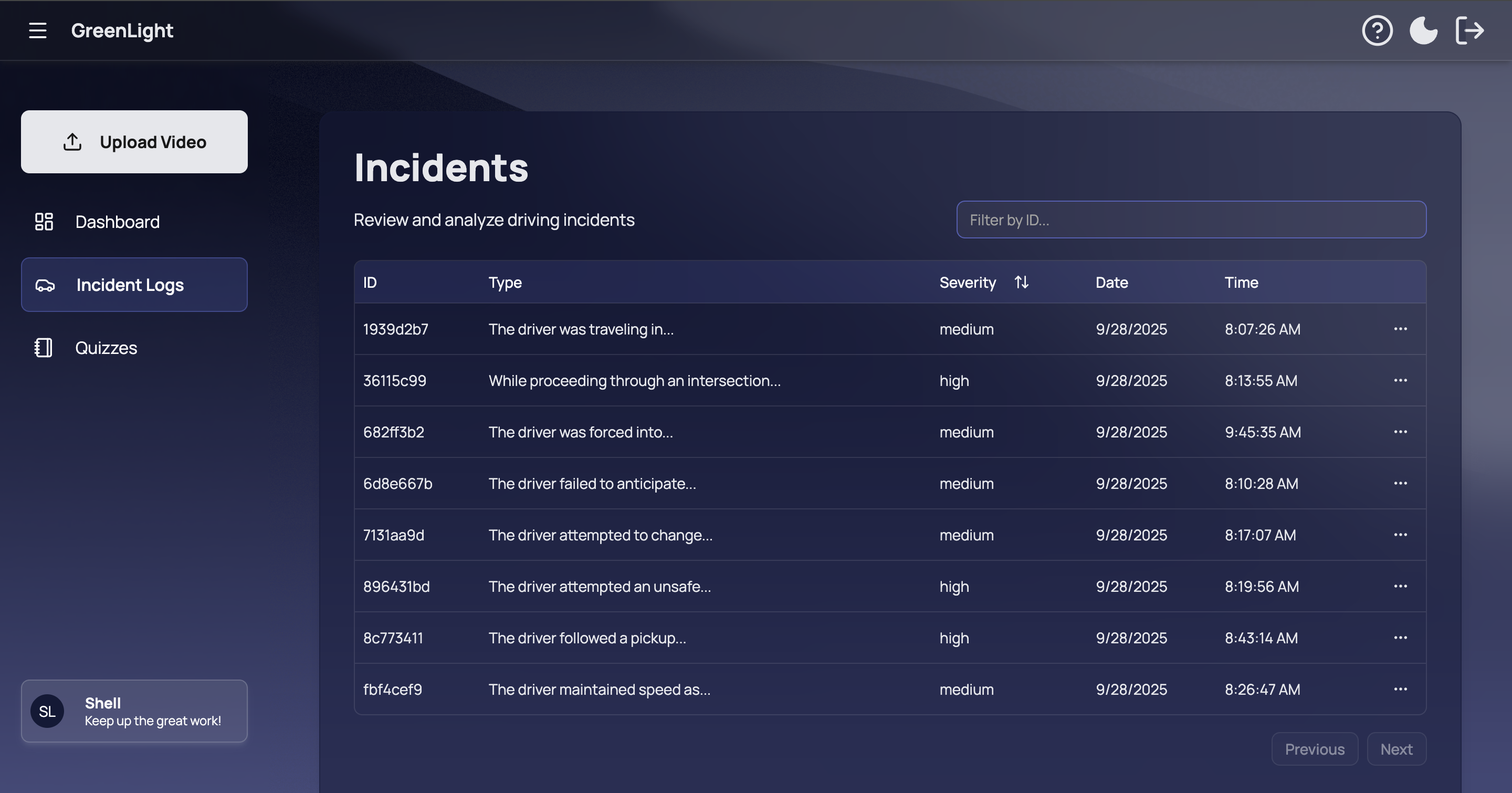This screenshot has height=793, width=1512.
Task: Open actions menu for incident 1939d2b7
Action: [x=1401, y=329]
